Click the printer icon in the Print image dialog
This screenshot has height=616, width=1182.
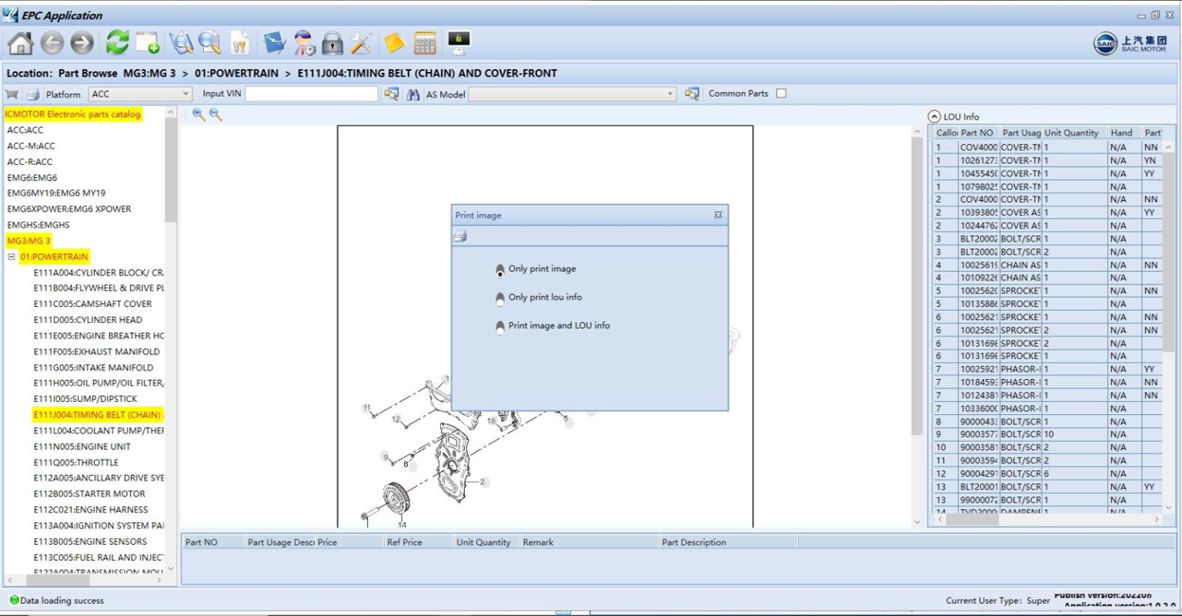point(461,237)
